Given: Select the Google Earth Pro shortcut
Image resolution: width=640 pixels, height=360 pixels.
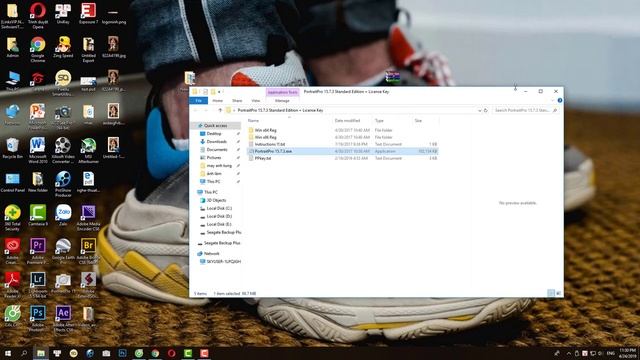Looking at the screenshot, I should (63, 251).
